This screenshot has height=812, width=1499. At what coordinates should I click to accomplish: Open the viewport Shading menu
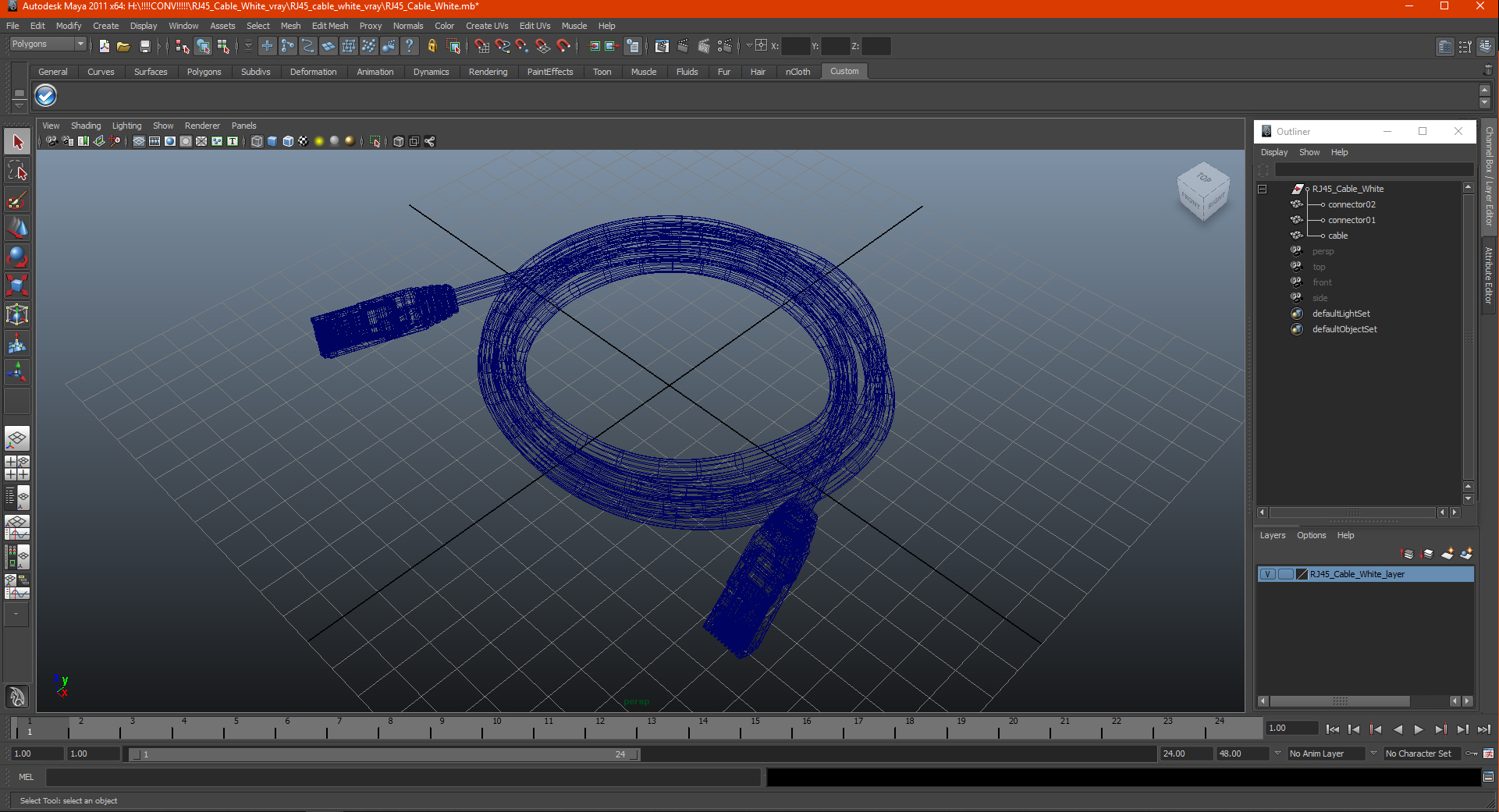[x=86, y=126]
